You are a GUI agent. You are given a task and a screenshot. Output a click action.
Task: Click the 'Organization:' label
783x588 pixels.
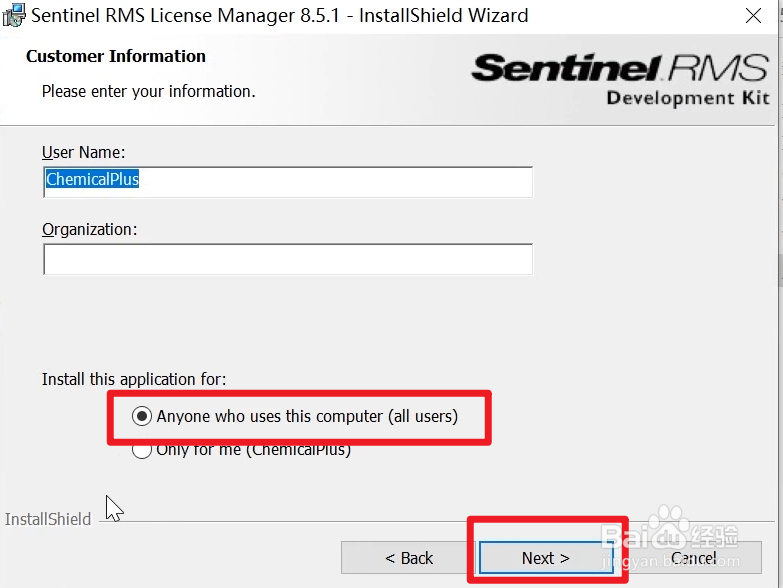89,229
